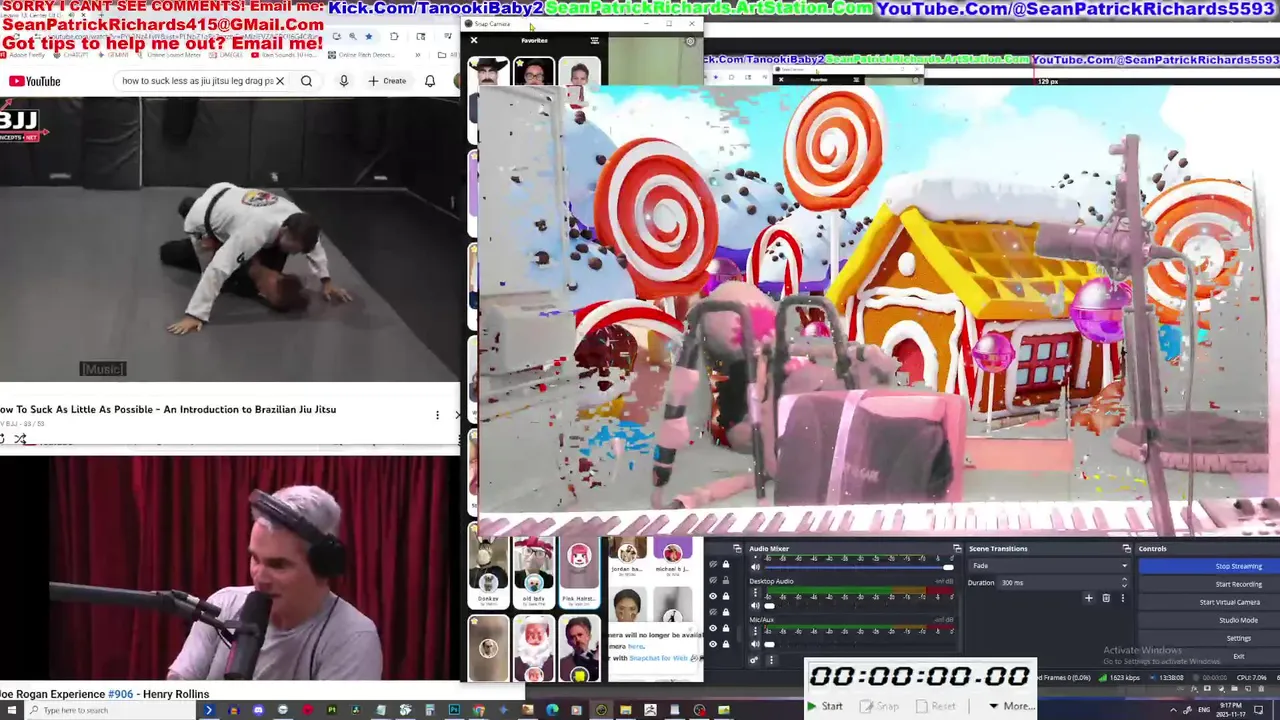Image resolution: width=1280 pixels, height=720 pixels.
Task: Open Desktop Audio three-dot options menu
Action: [755, 592]
